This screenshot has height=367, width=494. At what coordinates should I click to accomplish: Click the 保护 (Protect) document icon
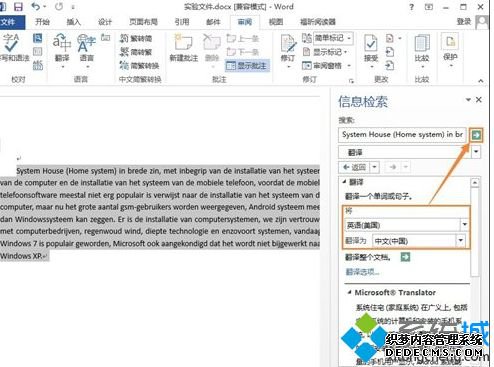pos(450,49)
